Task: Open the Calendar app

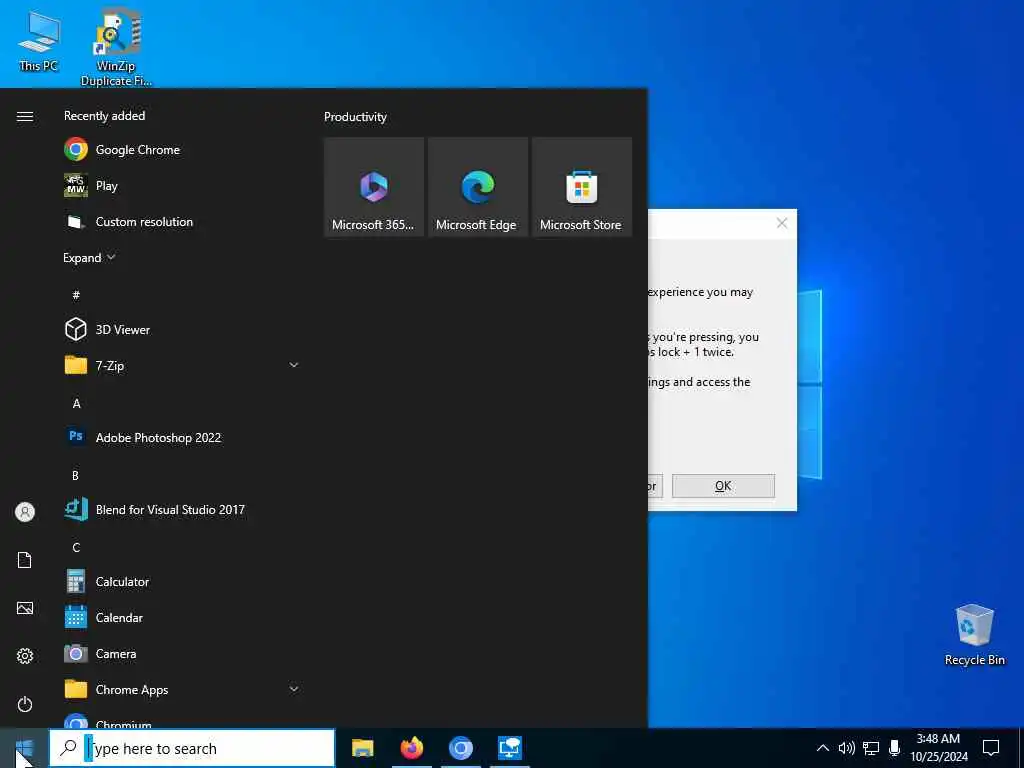Action: pyautogui.click(x=183, y=617)
